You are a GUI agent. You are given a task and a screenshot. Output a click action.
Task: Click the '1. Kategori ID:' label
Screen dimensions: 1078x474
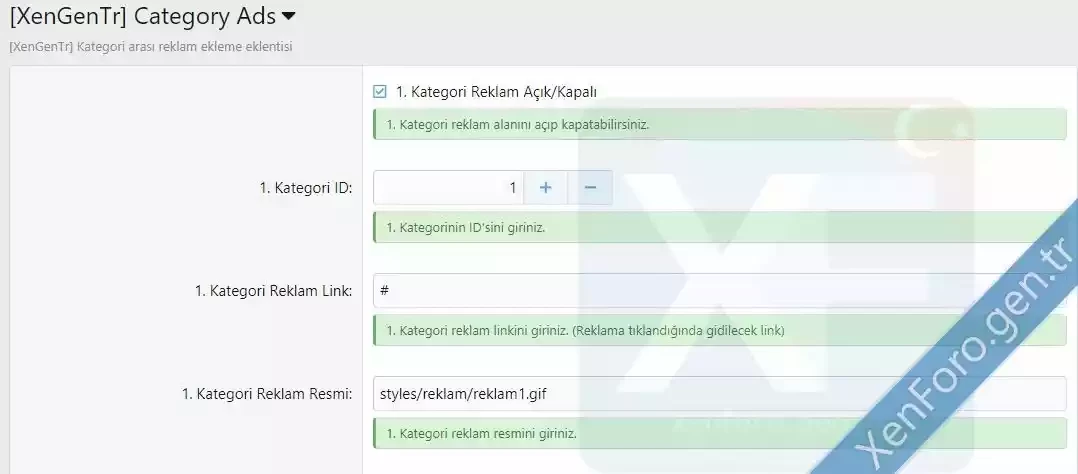pos(306,188)
